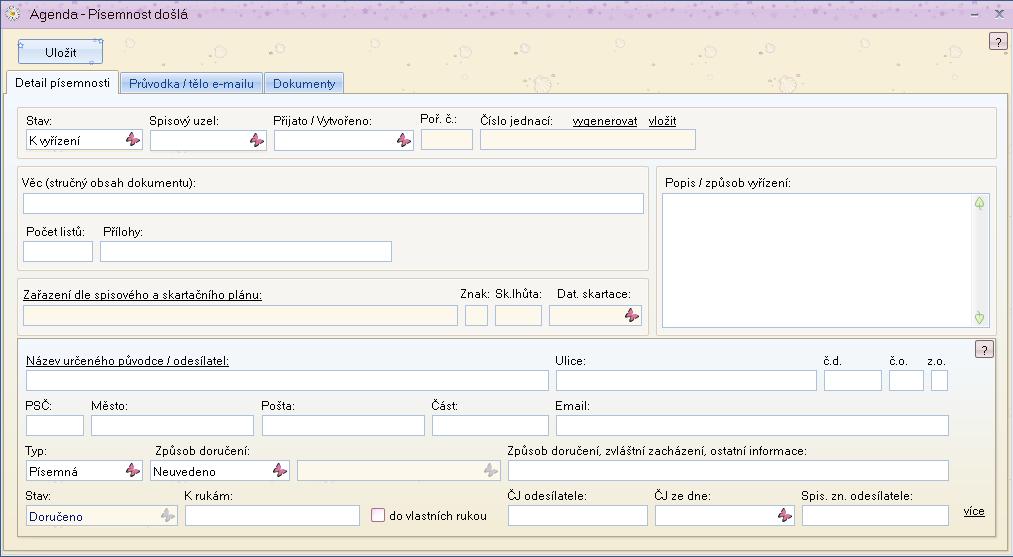The image size is (1013, 557).
Task: Enable the do vlastních rukou checkbox
Action: coord(378,516)
